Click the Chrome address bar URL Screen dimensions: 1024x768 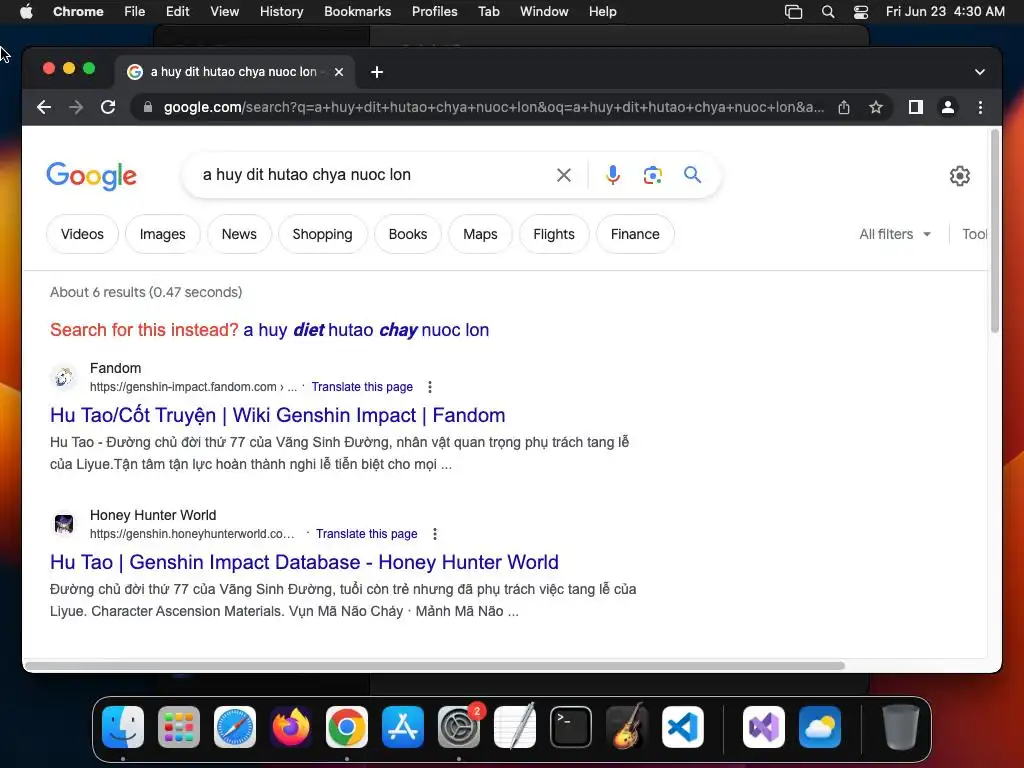494,107
